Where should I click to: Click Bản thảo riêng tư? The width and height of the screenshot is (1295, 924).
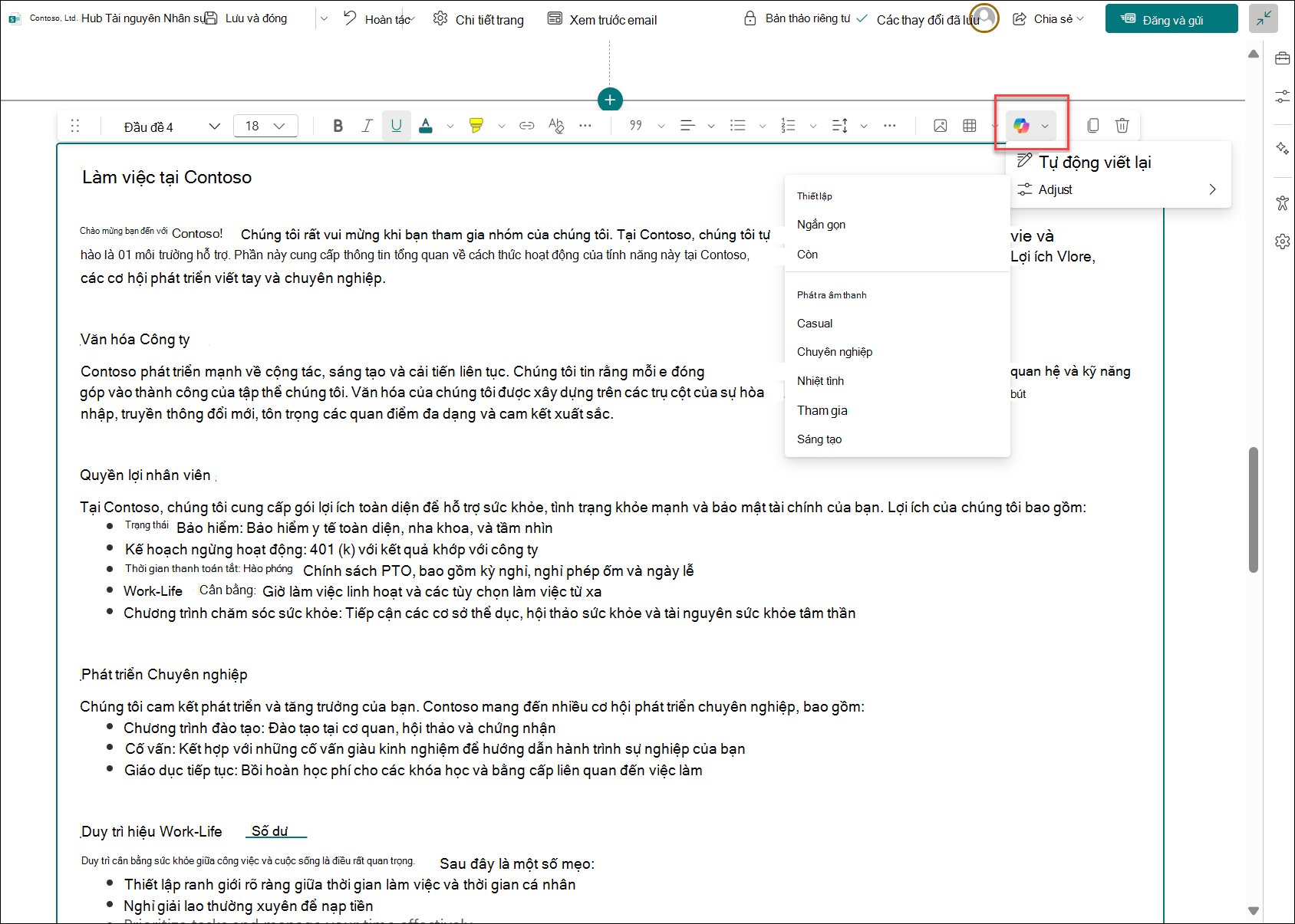[x=798, y=18]
